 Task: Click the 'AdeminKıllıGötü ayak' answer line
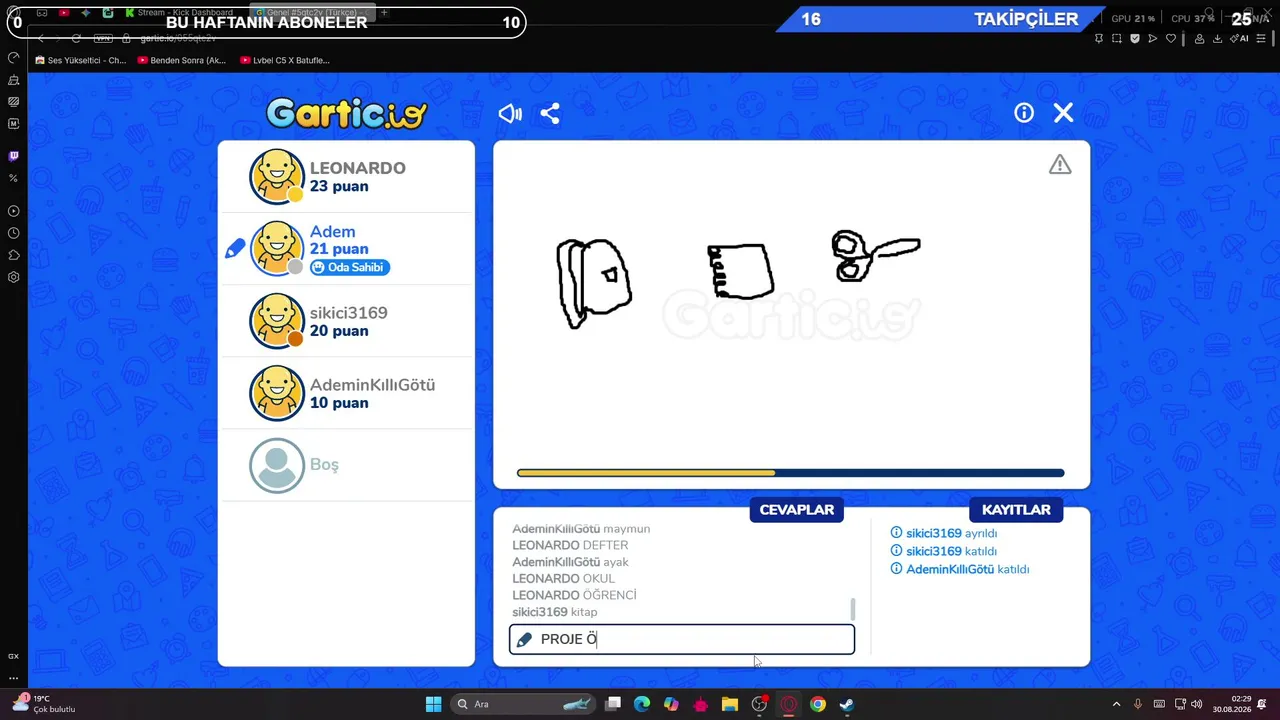point(570,562)
